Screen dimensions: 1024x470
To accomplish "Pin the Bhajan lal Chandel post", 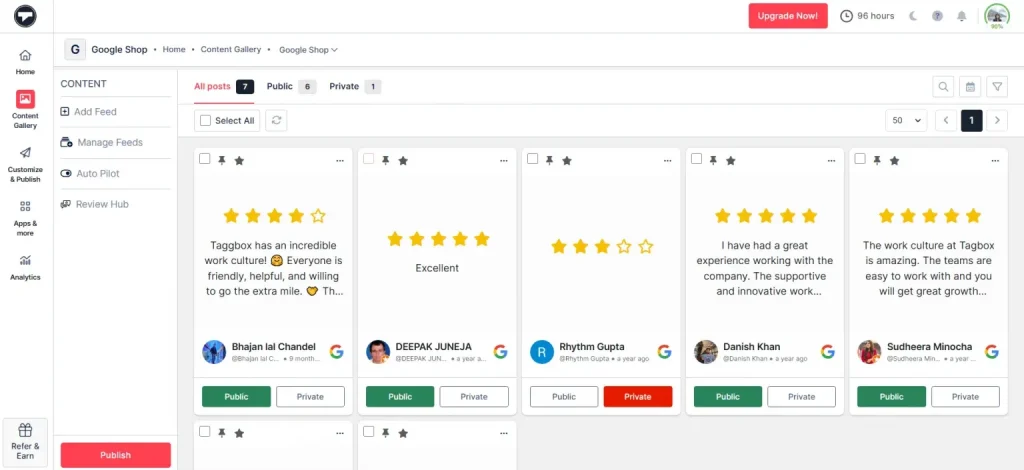I will click(222, 160).
